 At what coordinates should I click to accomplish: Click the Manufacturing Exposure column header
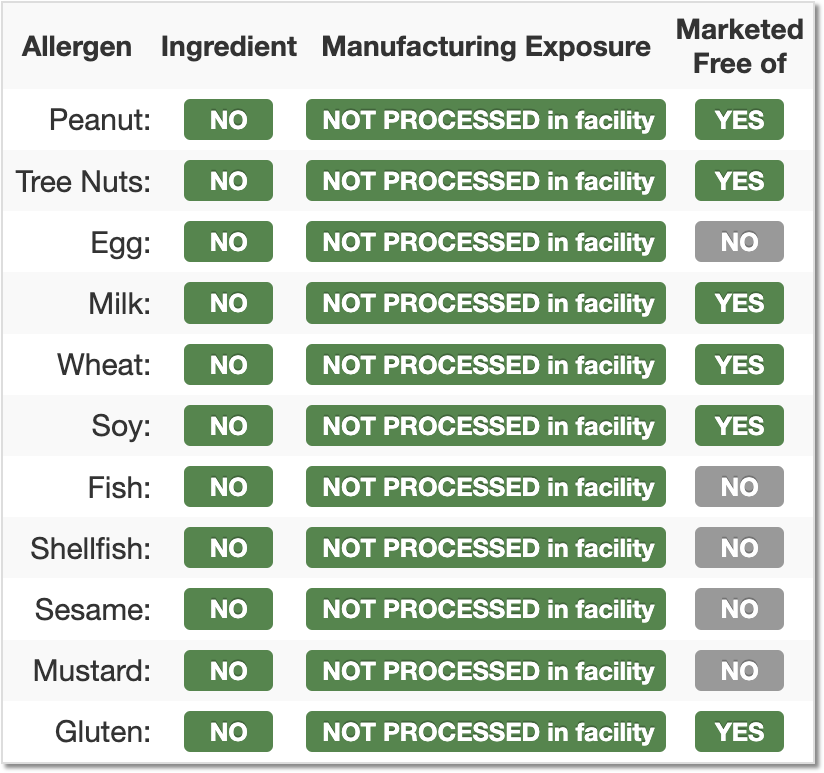(x=486, y=46)
